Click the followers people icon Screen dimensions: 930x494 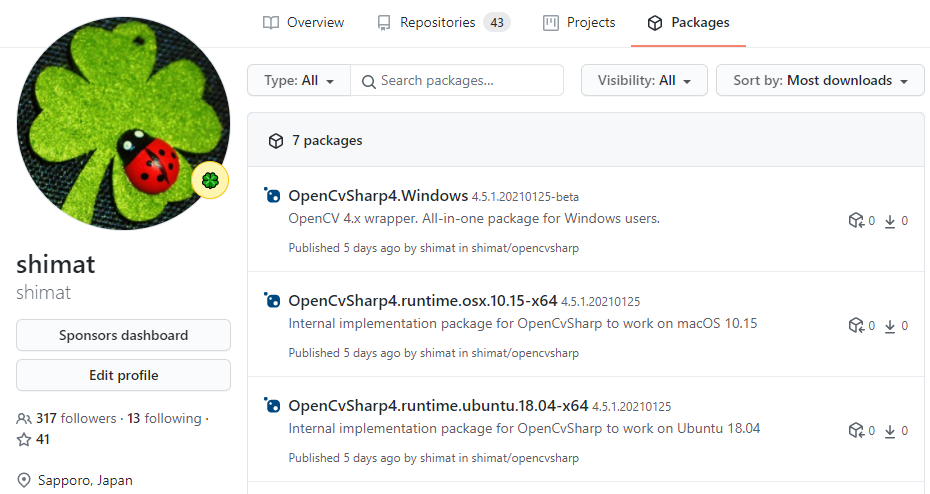tap(24, 419)
